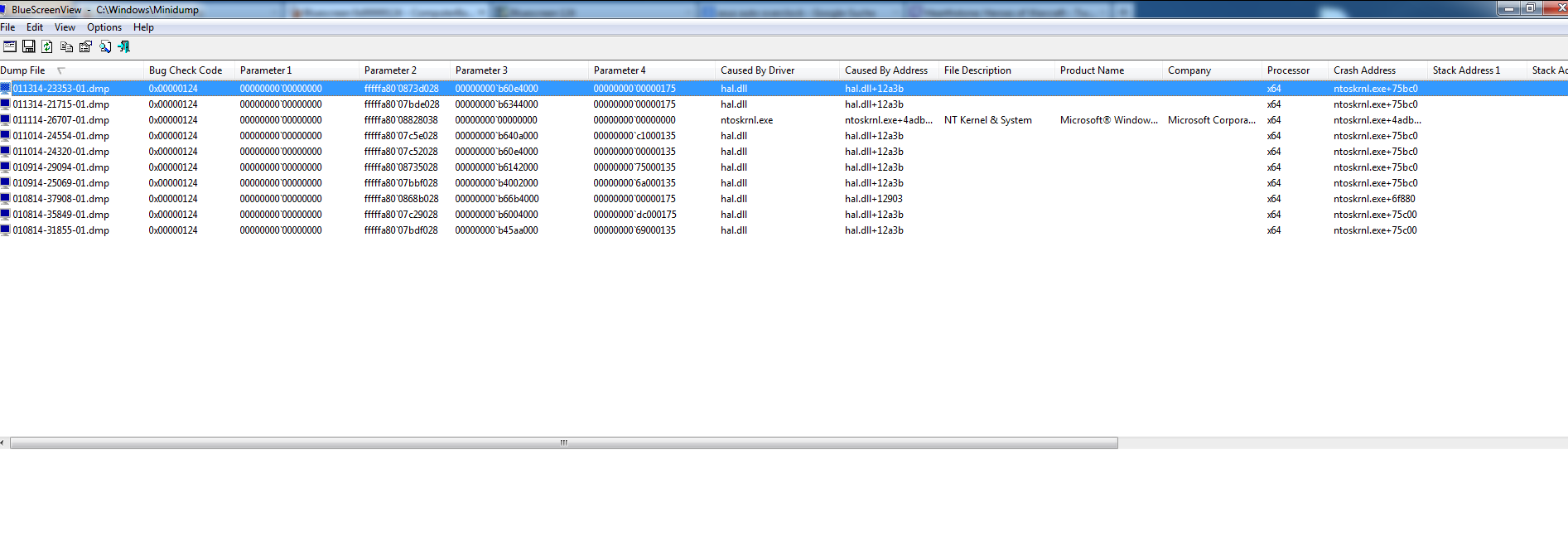
Task: Click the file icon of 010914-25069-01.dmp
Action: pyautogui.click(x=5, y=183)
